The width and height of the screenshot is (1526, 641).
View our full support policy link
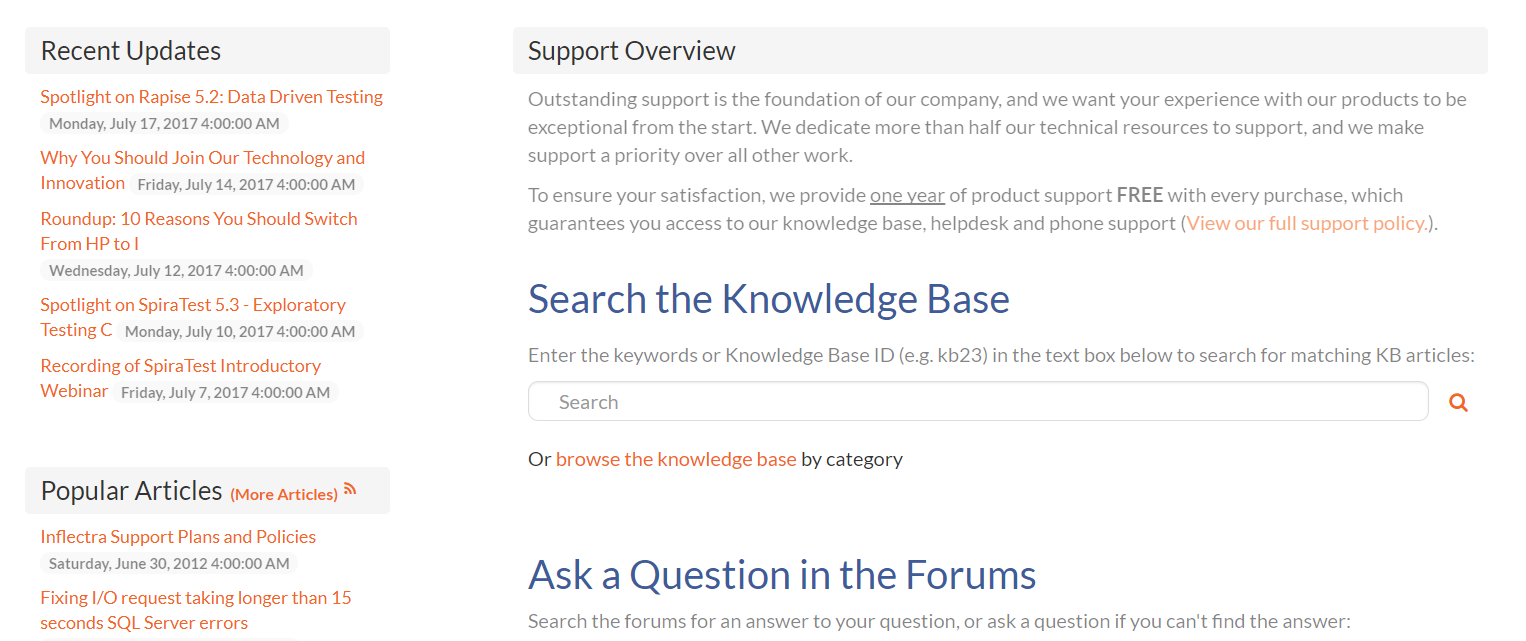[1307, 223]
